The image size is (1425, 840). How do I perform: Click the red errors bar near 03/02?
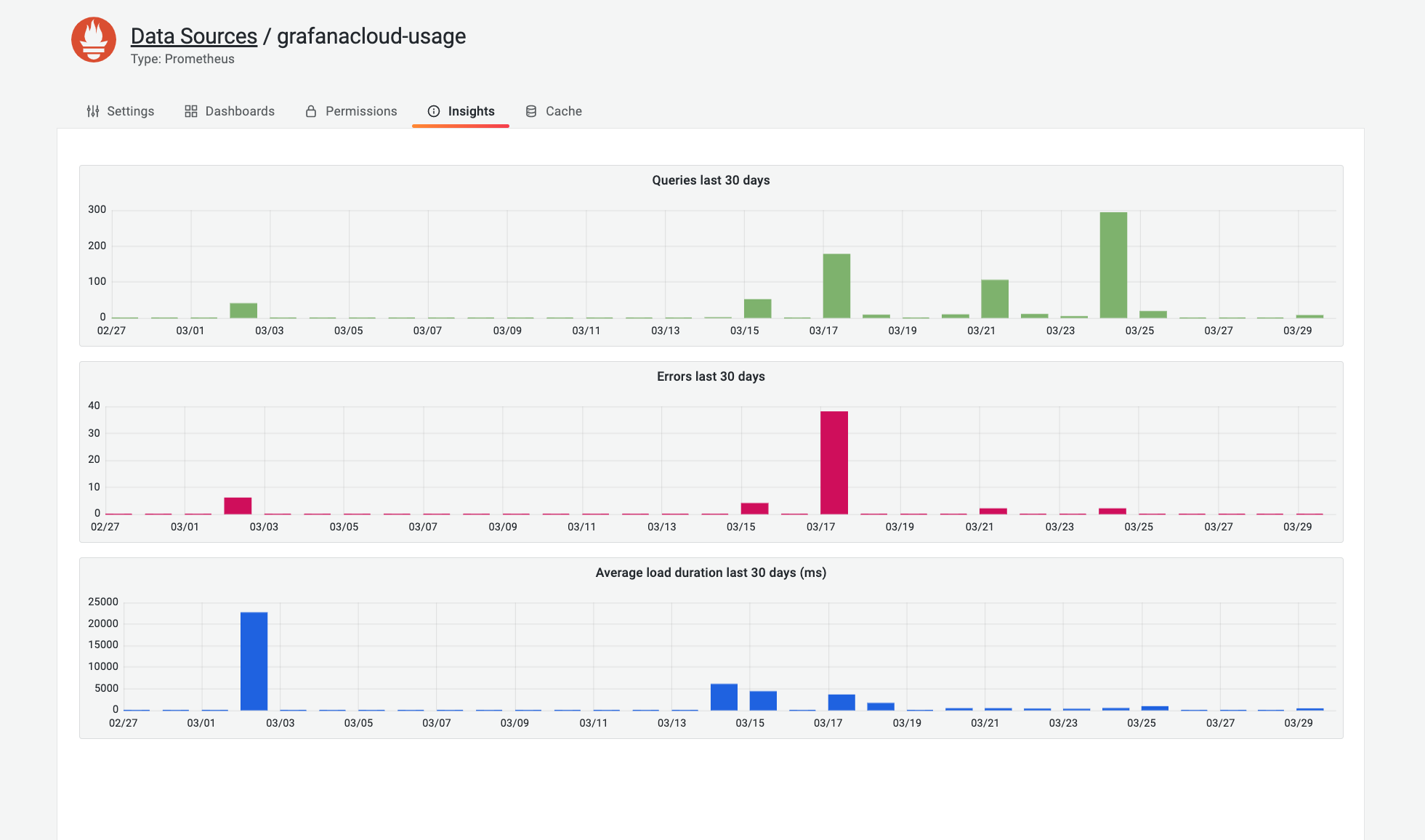(238, 506)
